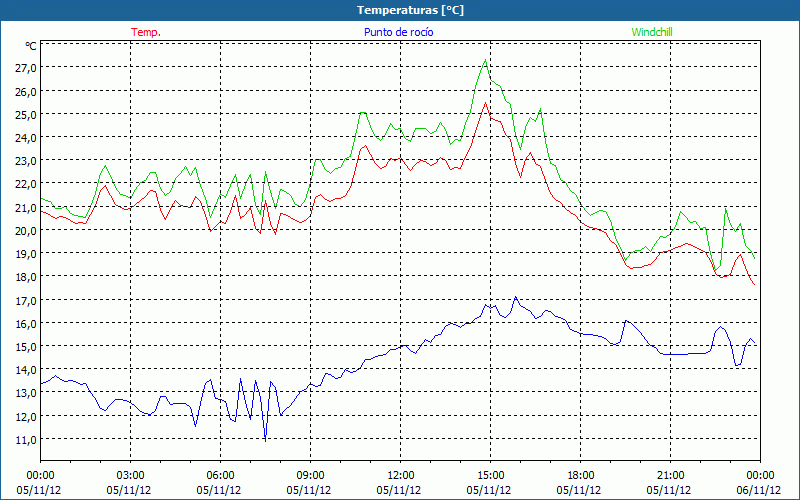The width and height of the screenshot is (800, 500).
Task: Click the 15:00 time label
Action: [490, 476]
